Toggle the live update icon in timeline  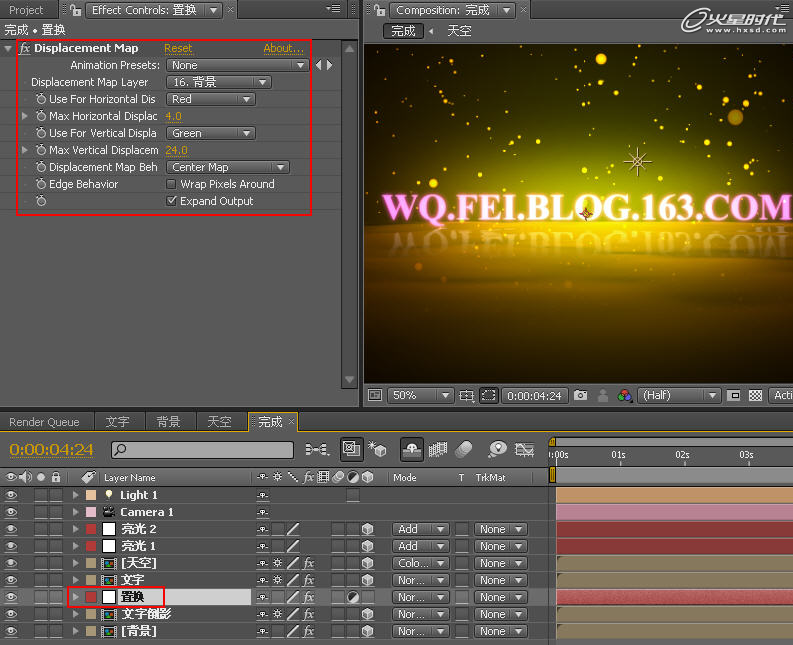click(351, 449)
